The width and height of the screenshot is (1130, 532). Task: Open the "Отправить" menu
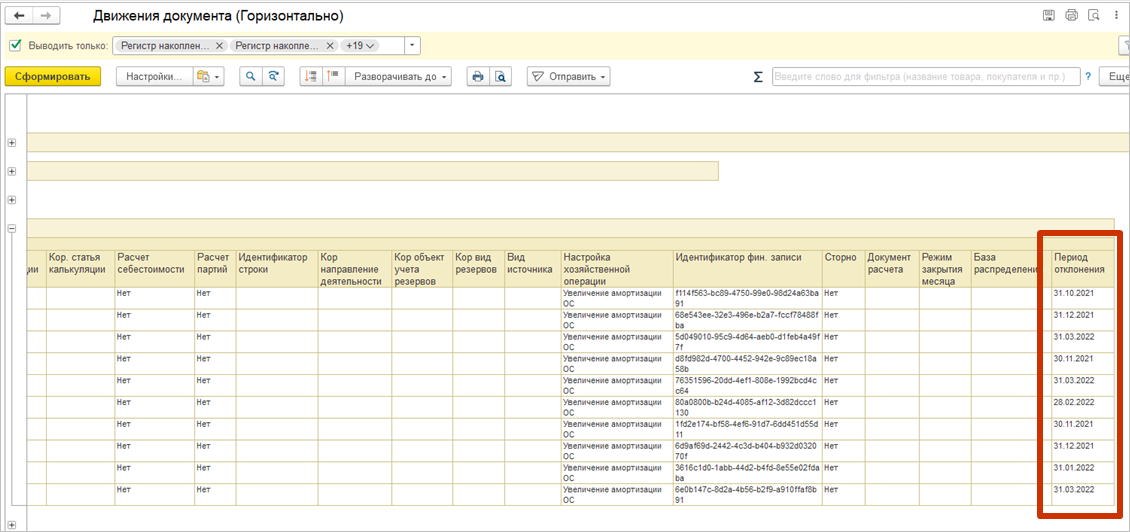(x=568, y=77)
